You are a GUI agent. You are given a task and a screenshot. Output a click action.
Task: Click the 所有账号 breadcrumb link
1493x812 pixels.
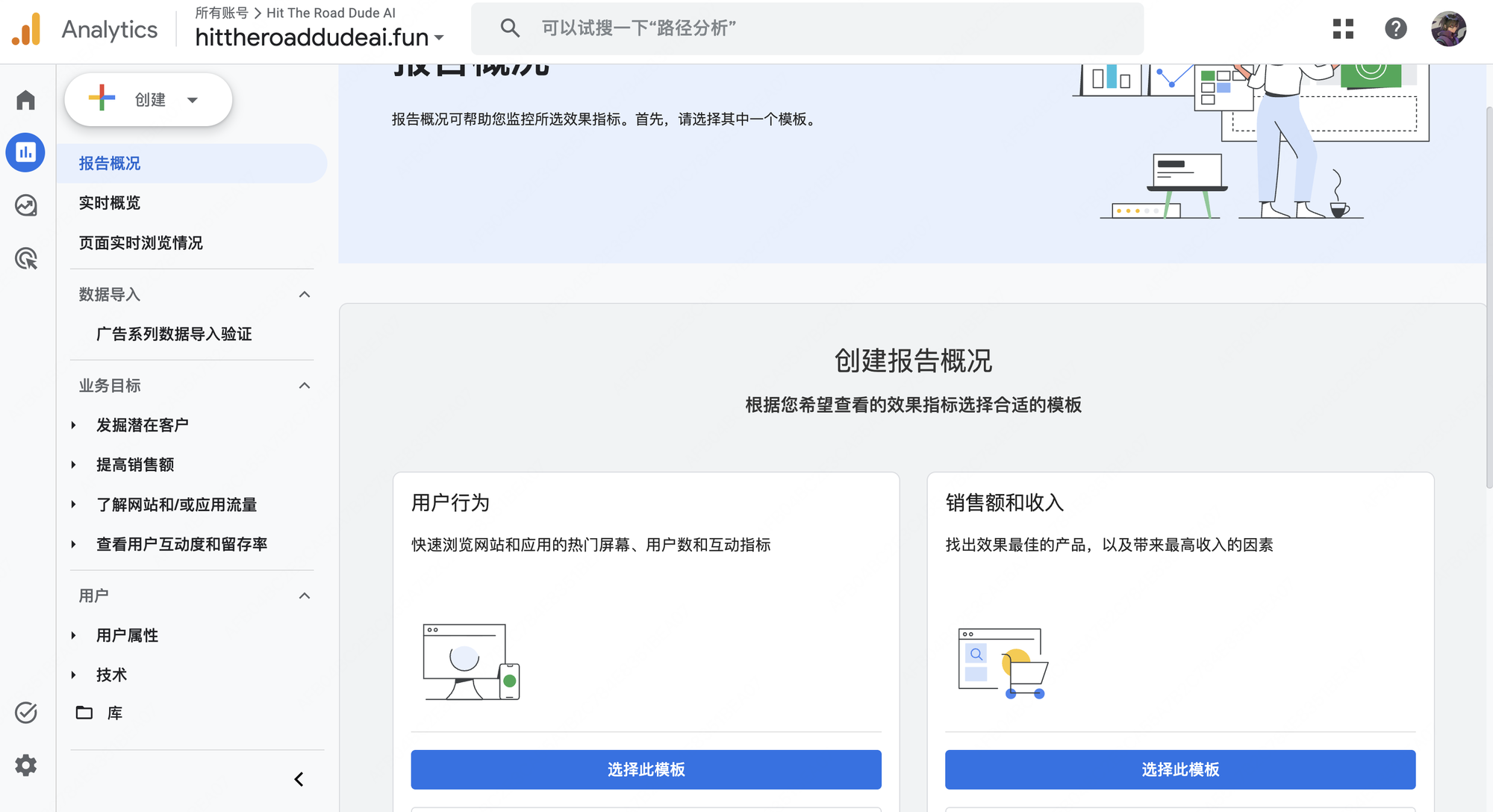coord(222,13)
